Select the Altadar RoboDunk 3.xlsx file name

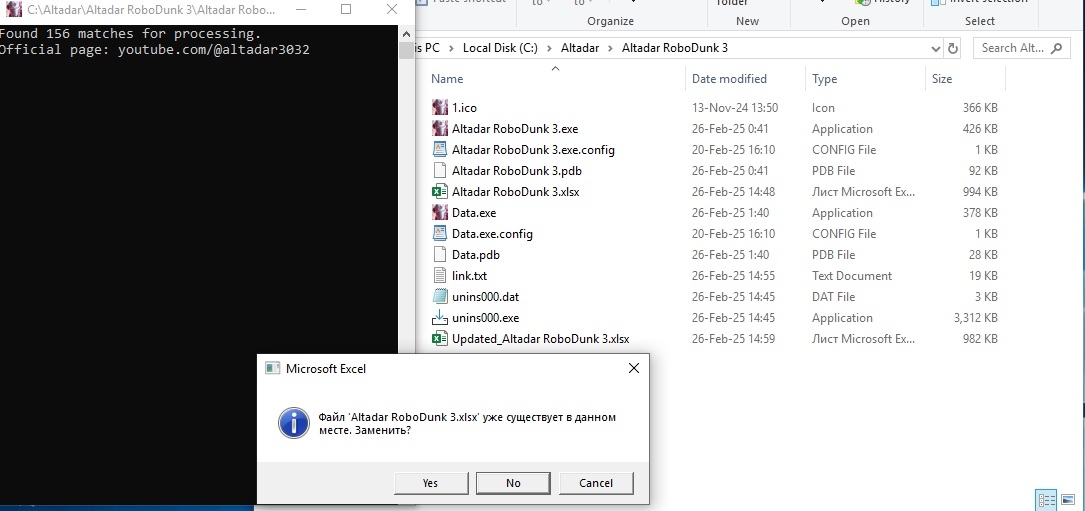pyautogui.click(x=516, y=192)
